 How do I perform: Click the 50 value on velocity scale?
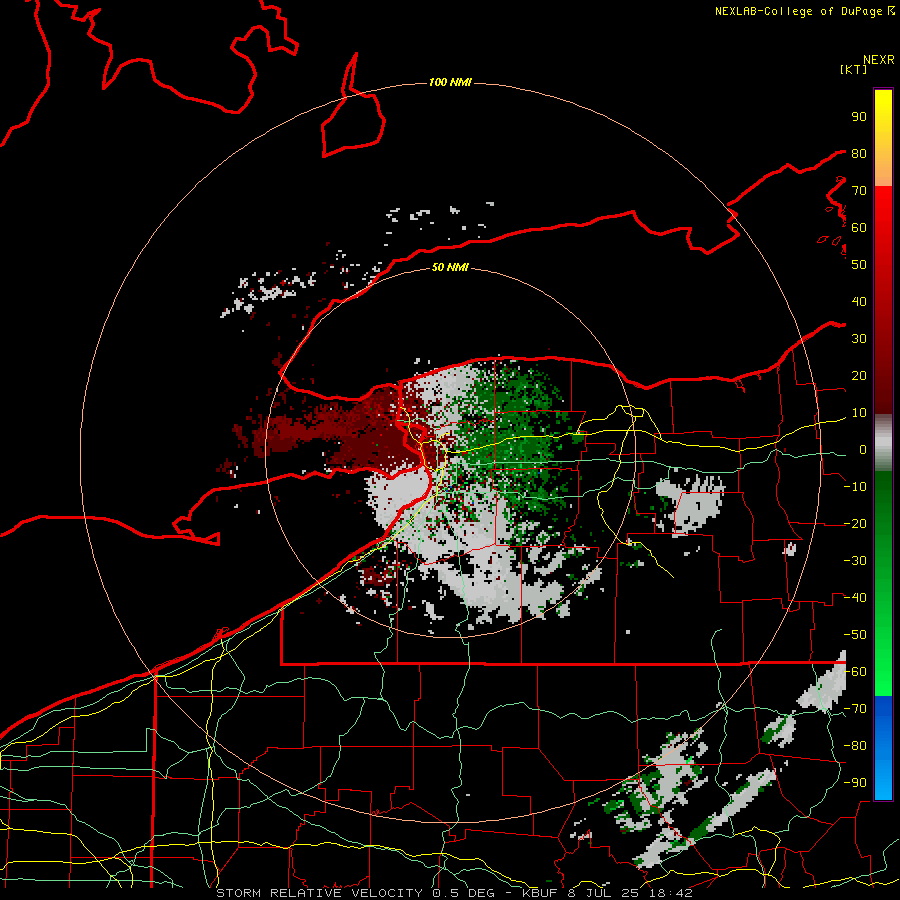pyautogui.click(x=859, y=265)
